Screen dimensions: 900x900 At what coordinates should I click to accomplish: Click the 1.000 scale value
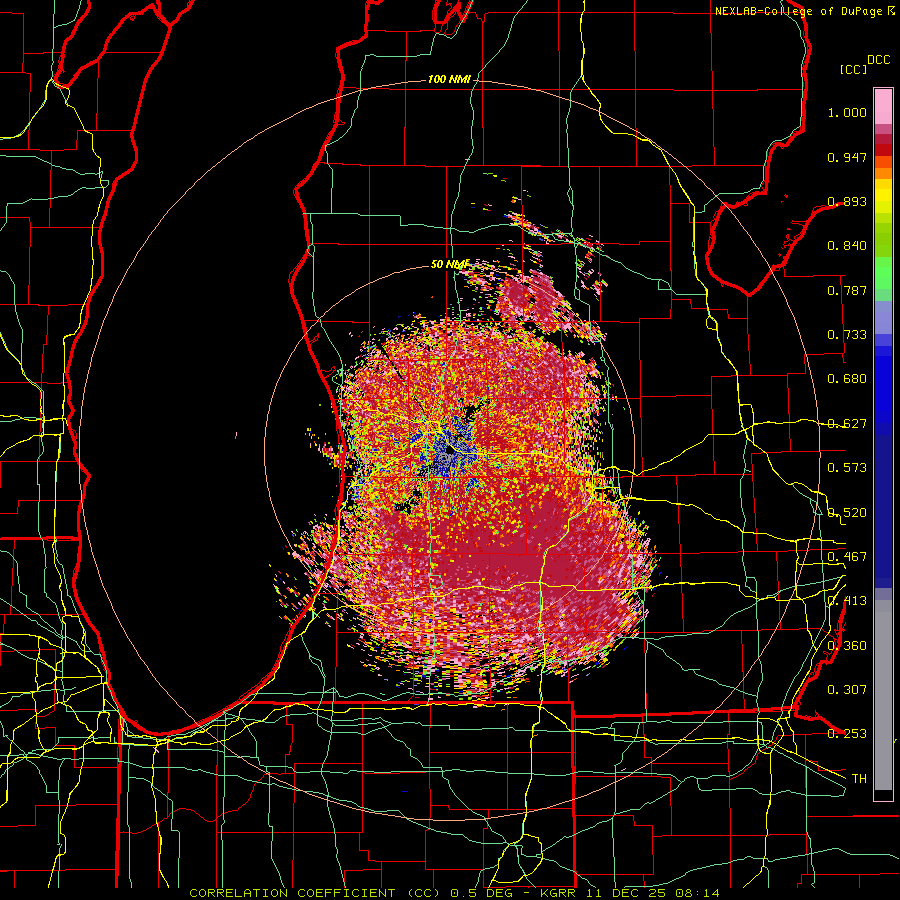point(847,112)
